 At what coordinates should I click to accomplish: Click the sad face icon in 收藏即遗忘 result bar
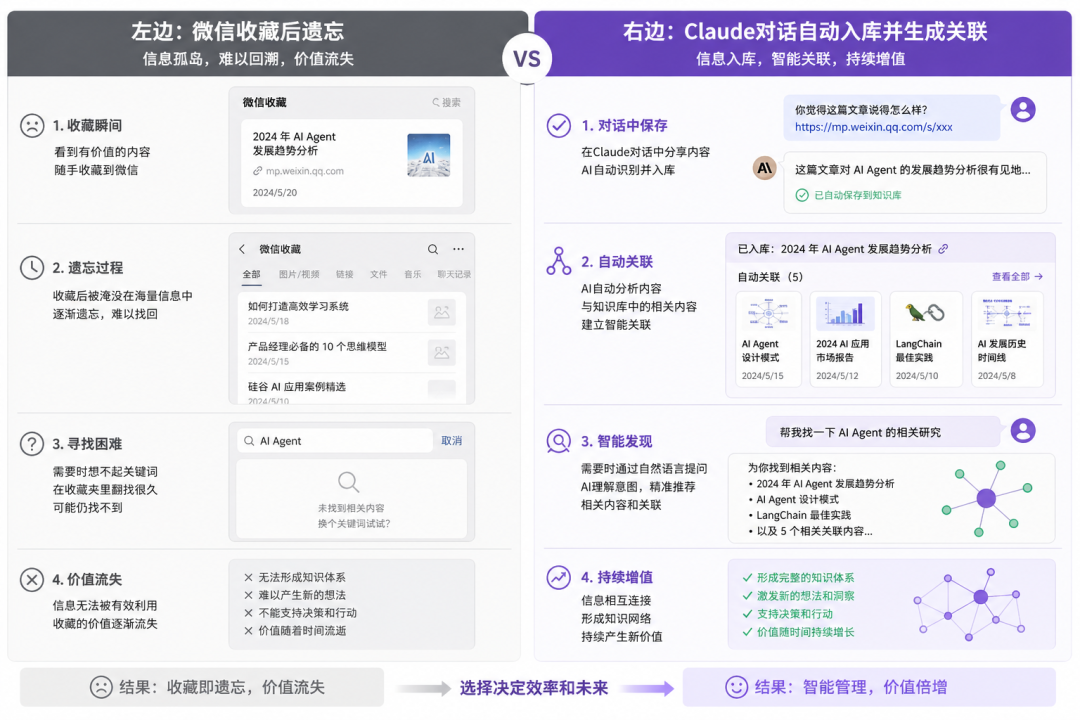pos(101,687)
